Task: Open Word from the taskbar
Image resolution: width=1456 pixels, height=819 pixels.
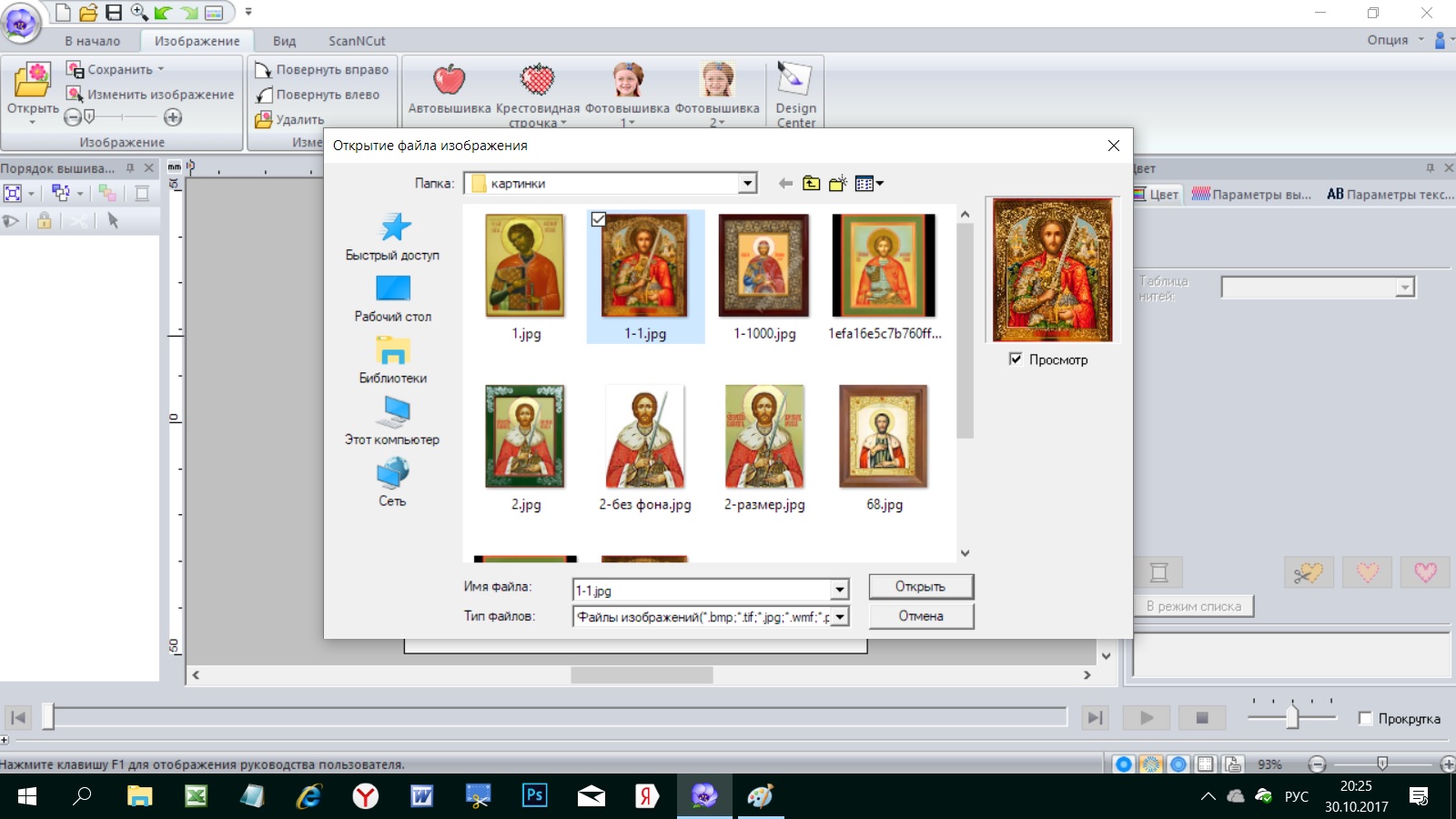Action: pos(421,796)
